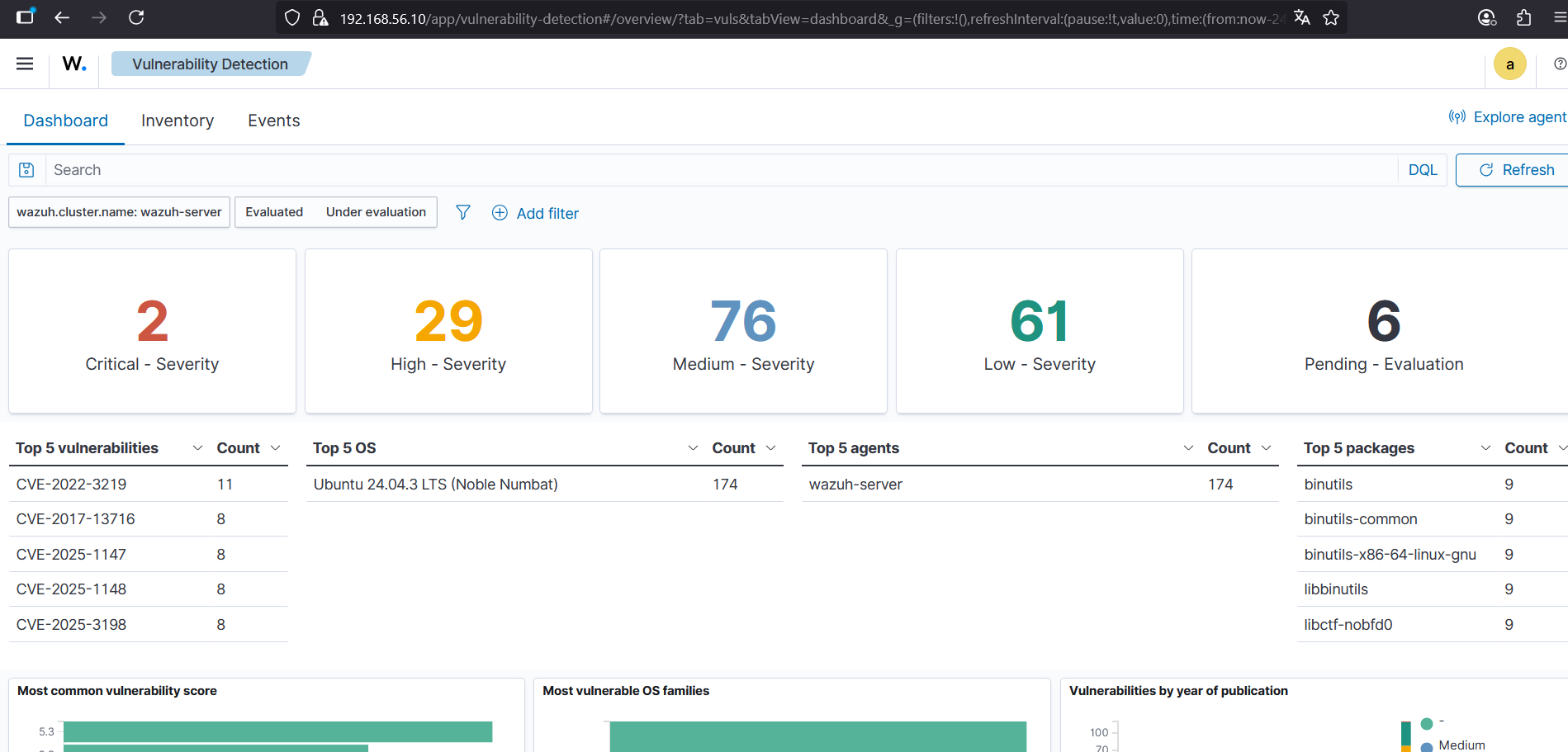Viewport: 1568px width, 752px height.
Task: Expand Top 5 vulnerabilities column chevron
Action: 197,448
